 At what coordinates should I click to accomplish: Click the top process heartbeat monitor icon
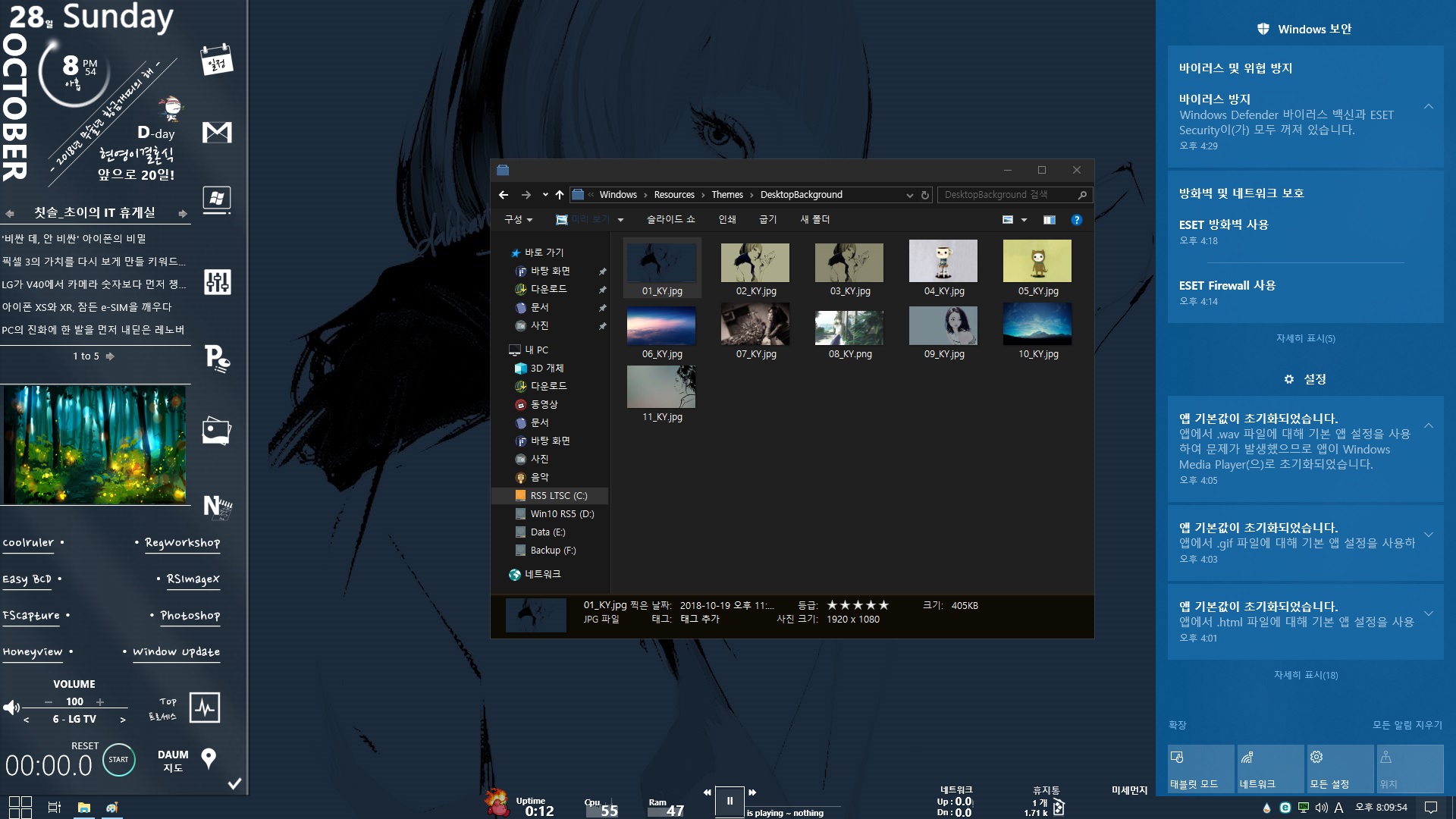[205, 708]
